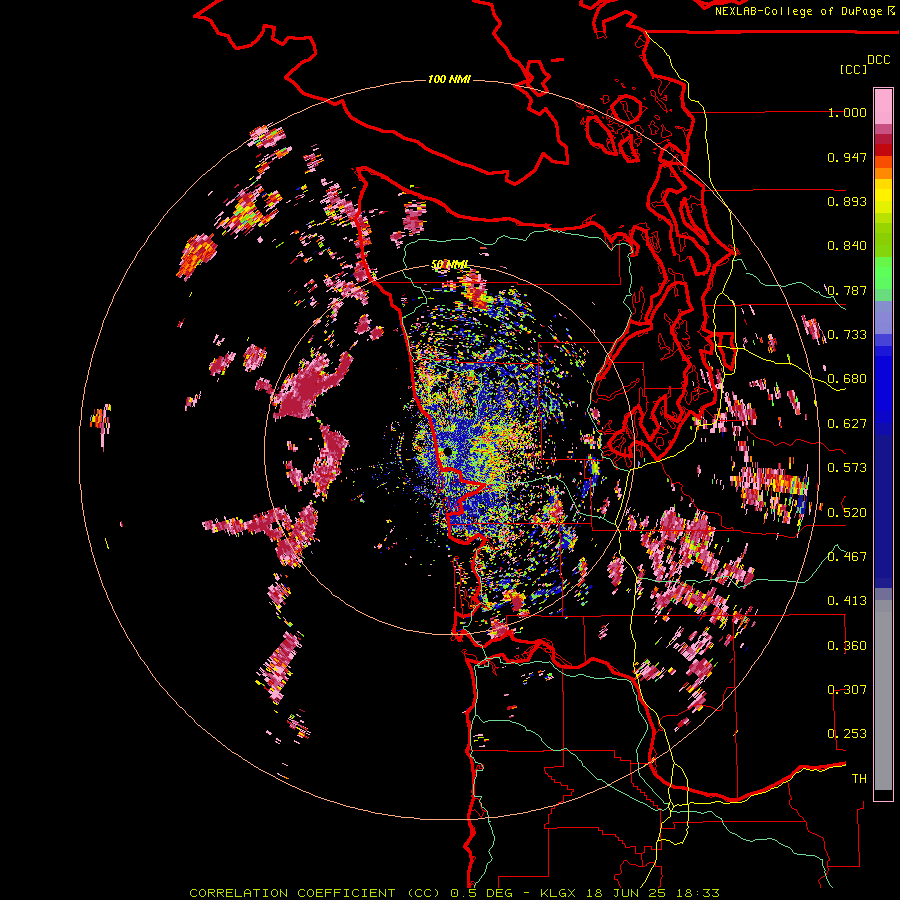The image size is (900, 900).
Task: Select the 0.733 legend value
Action: click(847, 335)
